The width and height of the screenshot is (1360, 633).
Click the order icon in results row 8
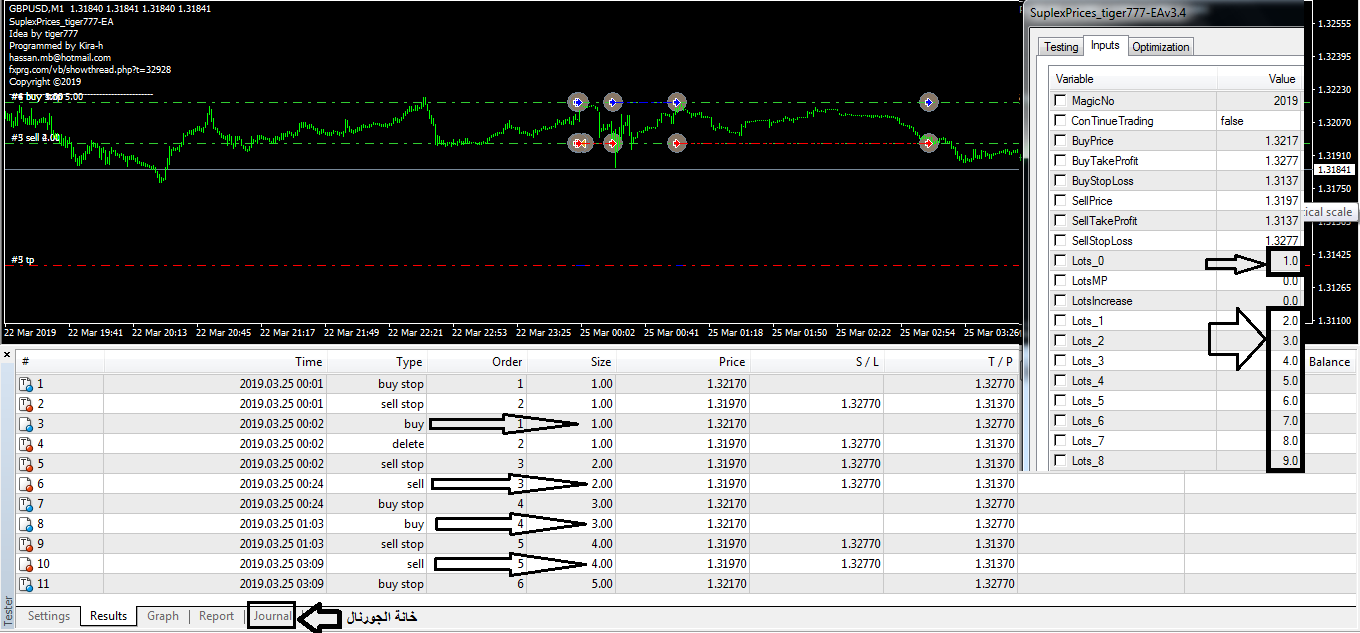click(x=26, y=524)
